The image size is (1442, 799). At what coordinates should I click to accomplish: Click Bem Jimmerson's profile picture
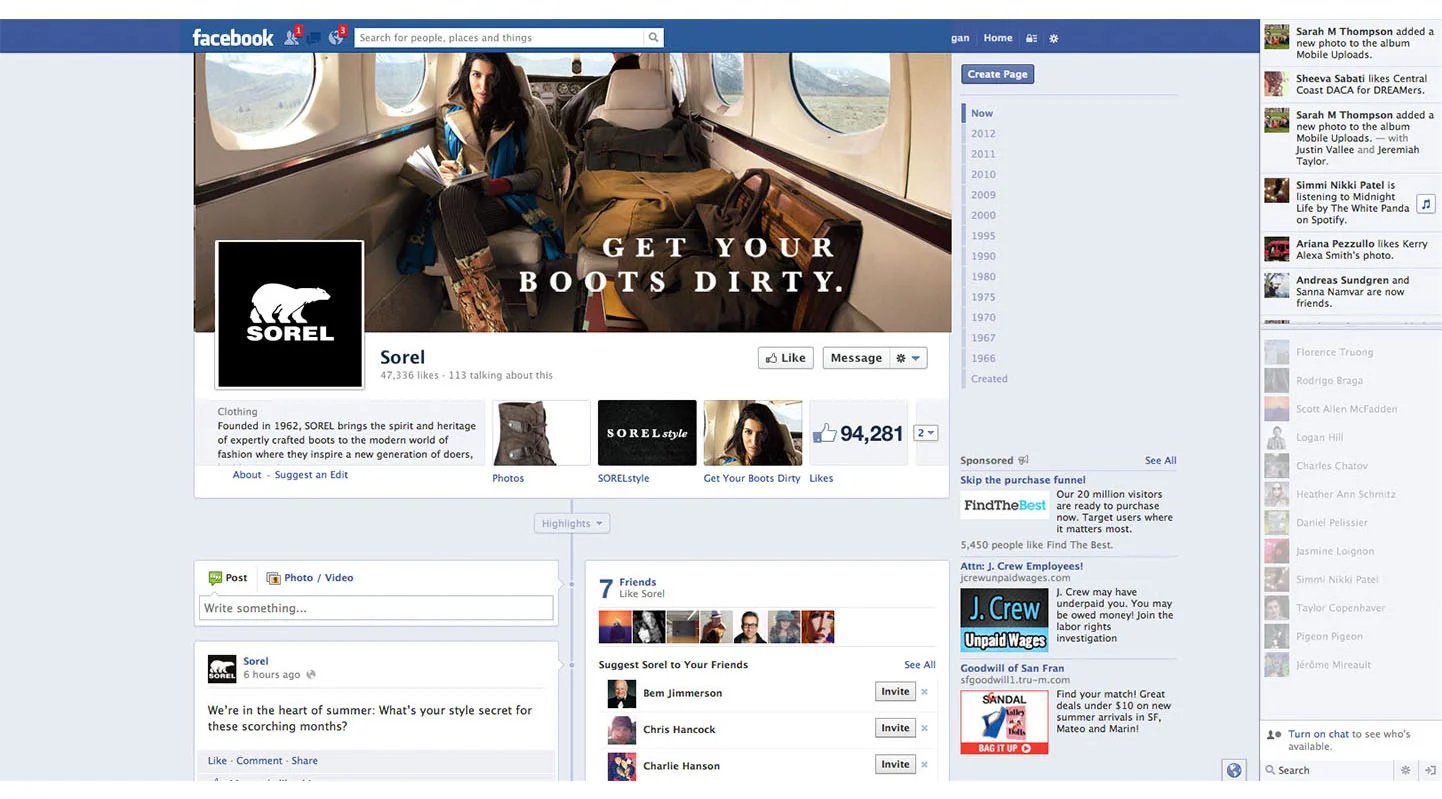click(x=621, y=693)
